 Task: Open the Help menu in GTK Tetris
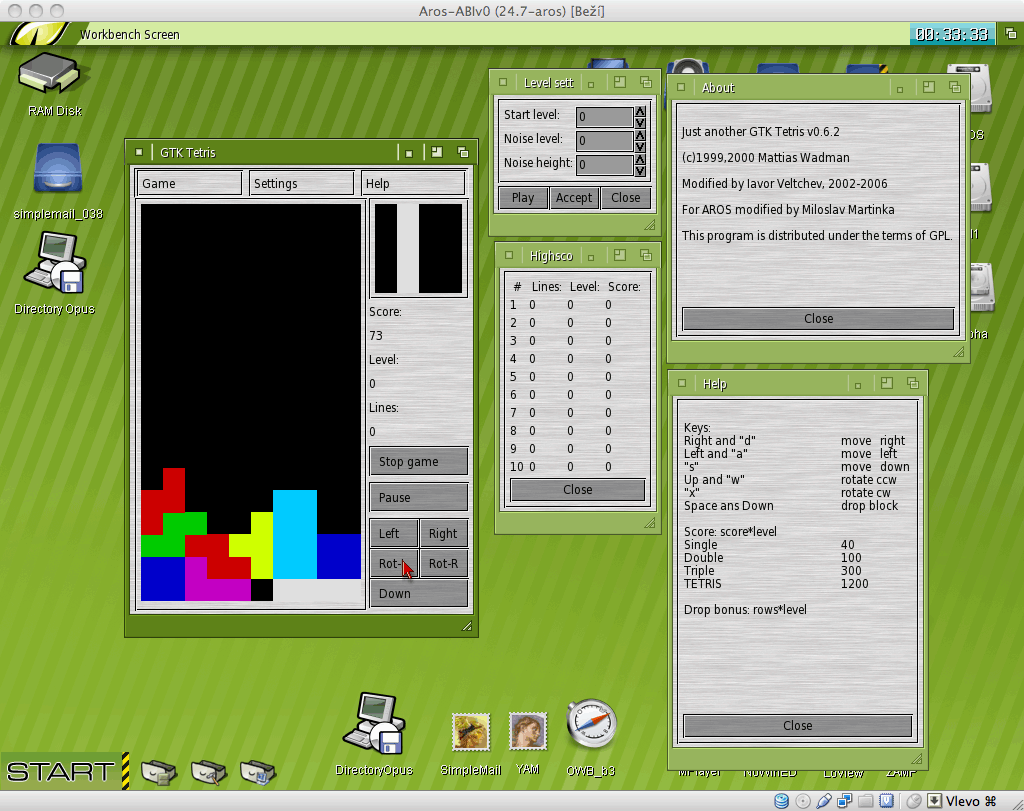tap(413, 183)
